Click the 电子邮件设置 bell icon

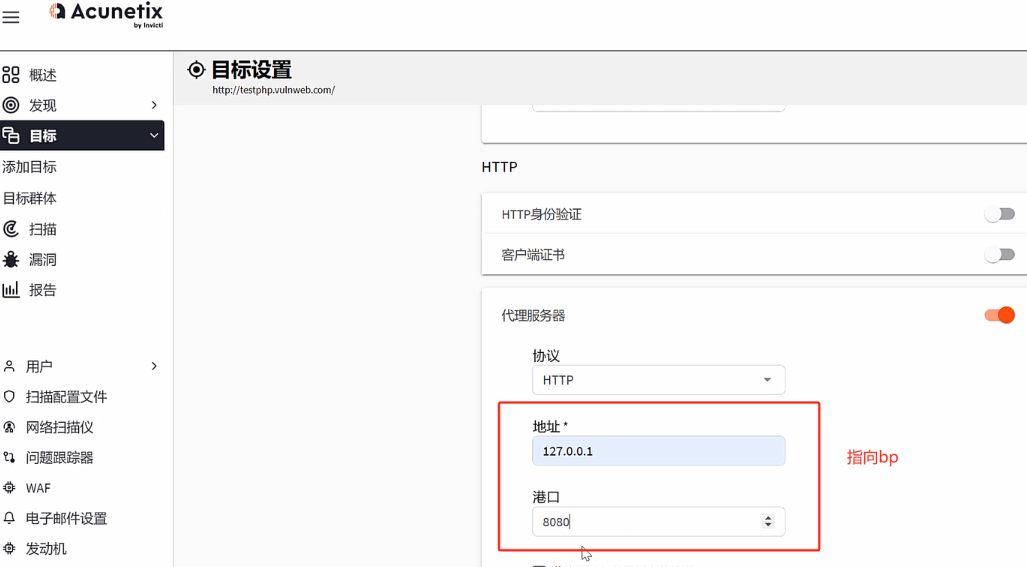9,518
